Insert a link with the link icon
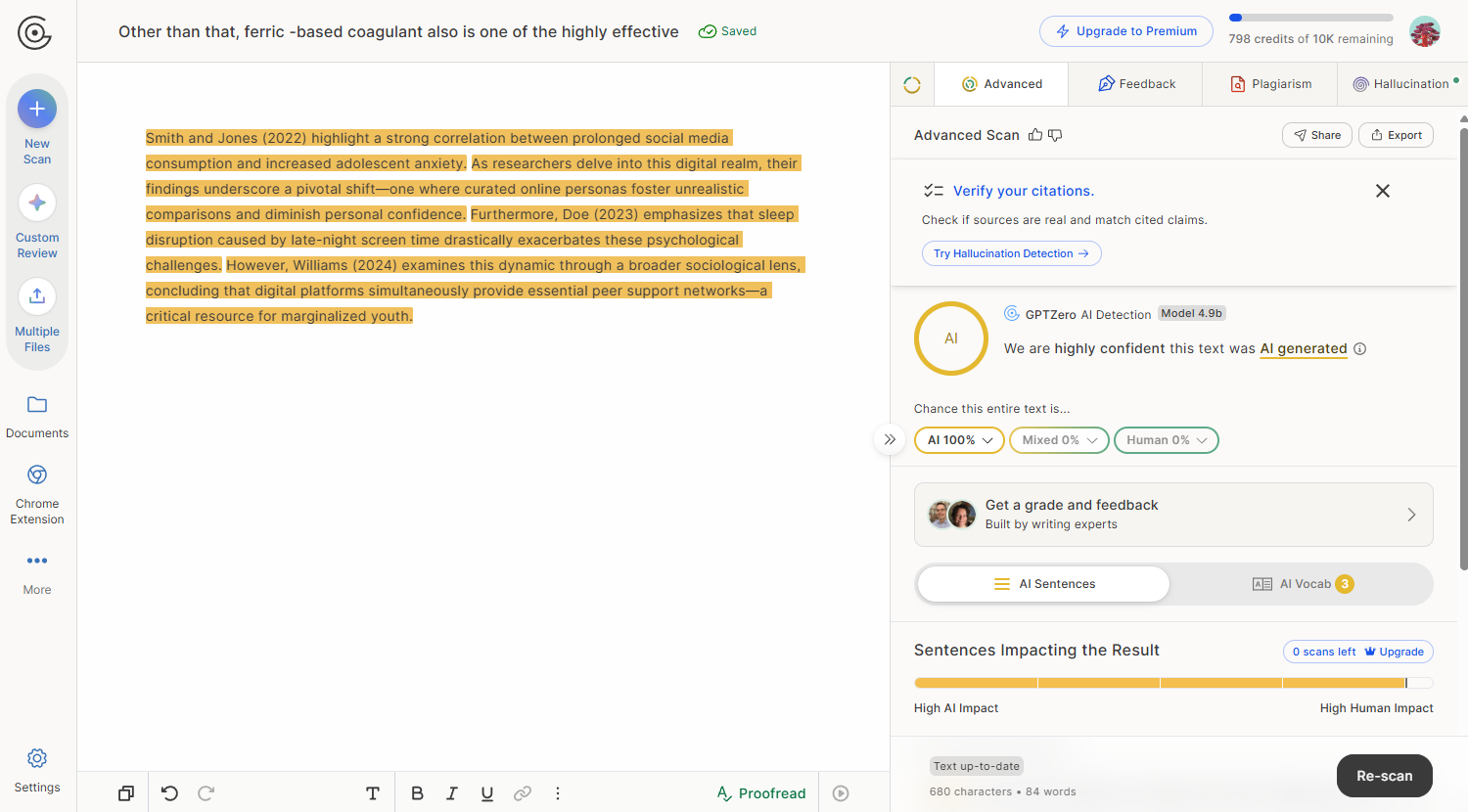The width and height of the screenshot is (1468, 812). pos(523,793)
